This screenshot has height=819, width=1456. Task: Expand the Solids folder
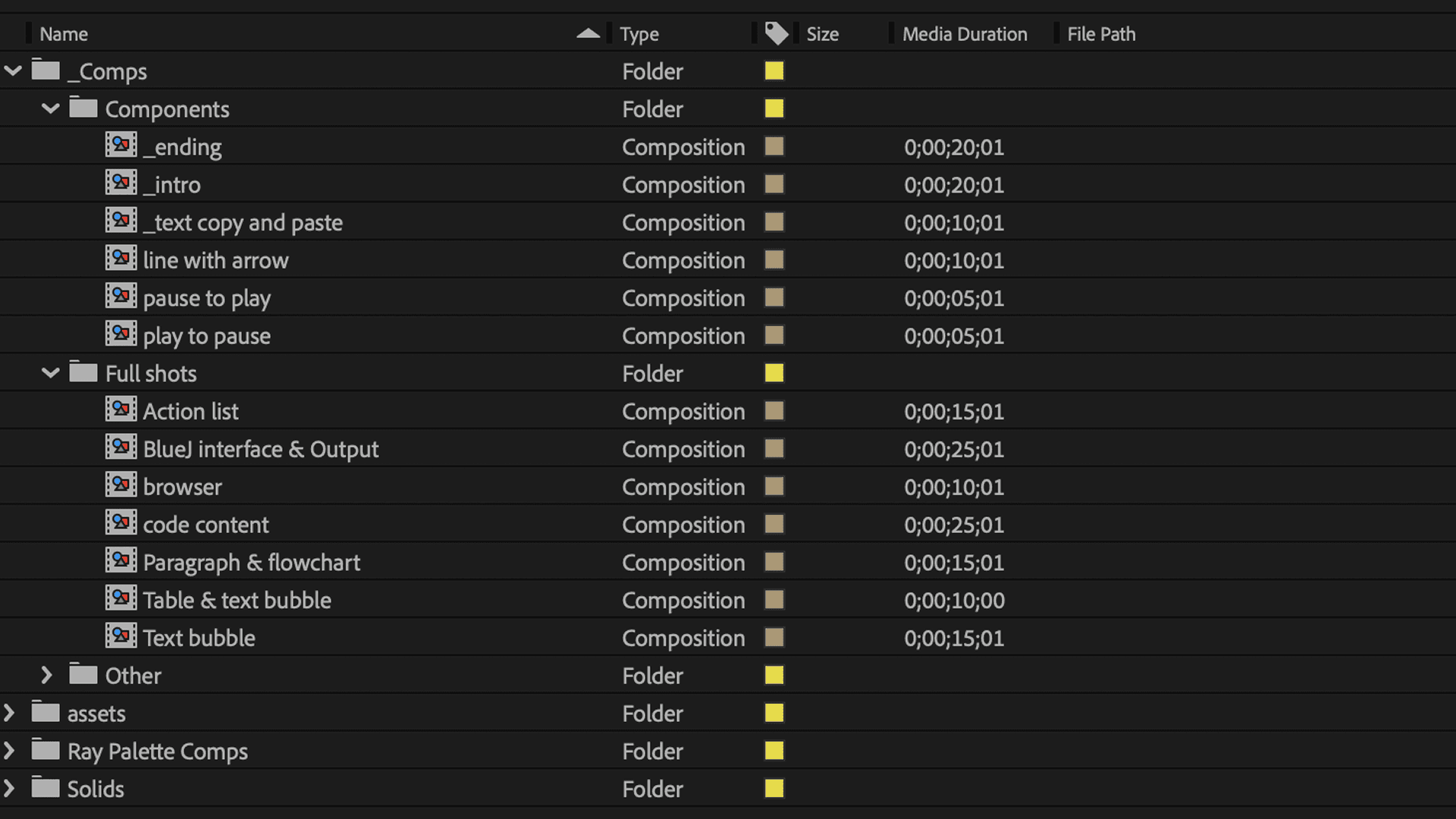(9, 789)
